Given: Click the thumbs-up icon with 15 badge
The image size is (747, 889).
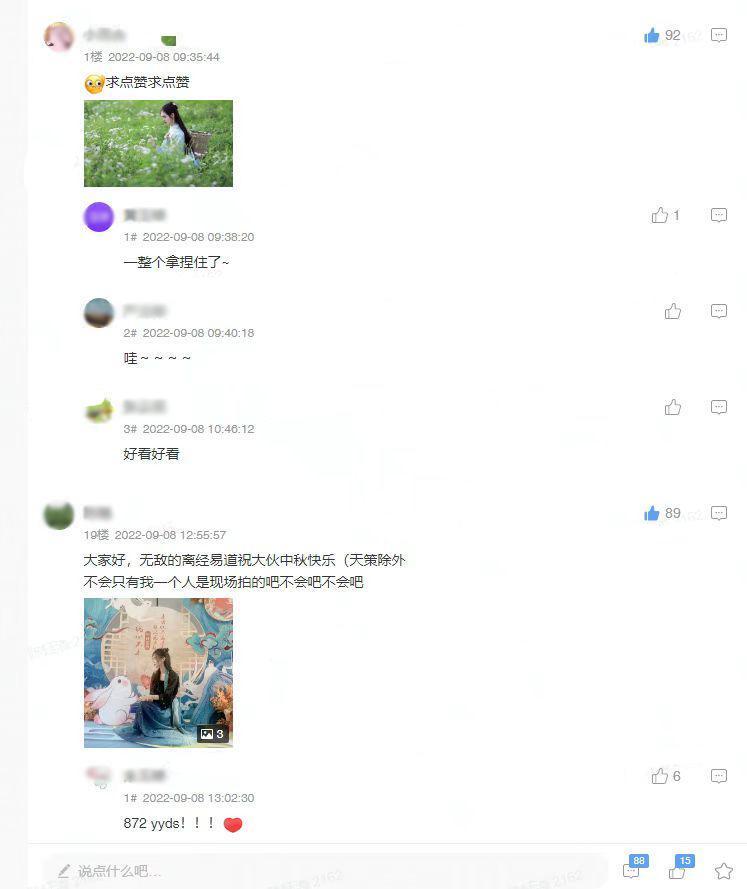Looking at the screenshot, I should (680, 869).
